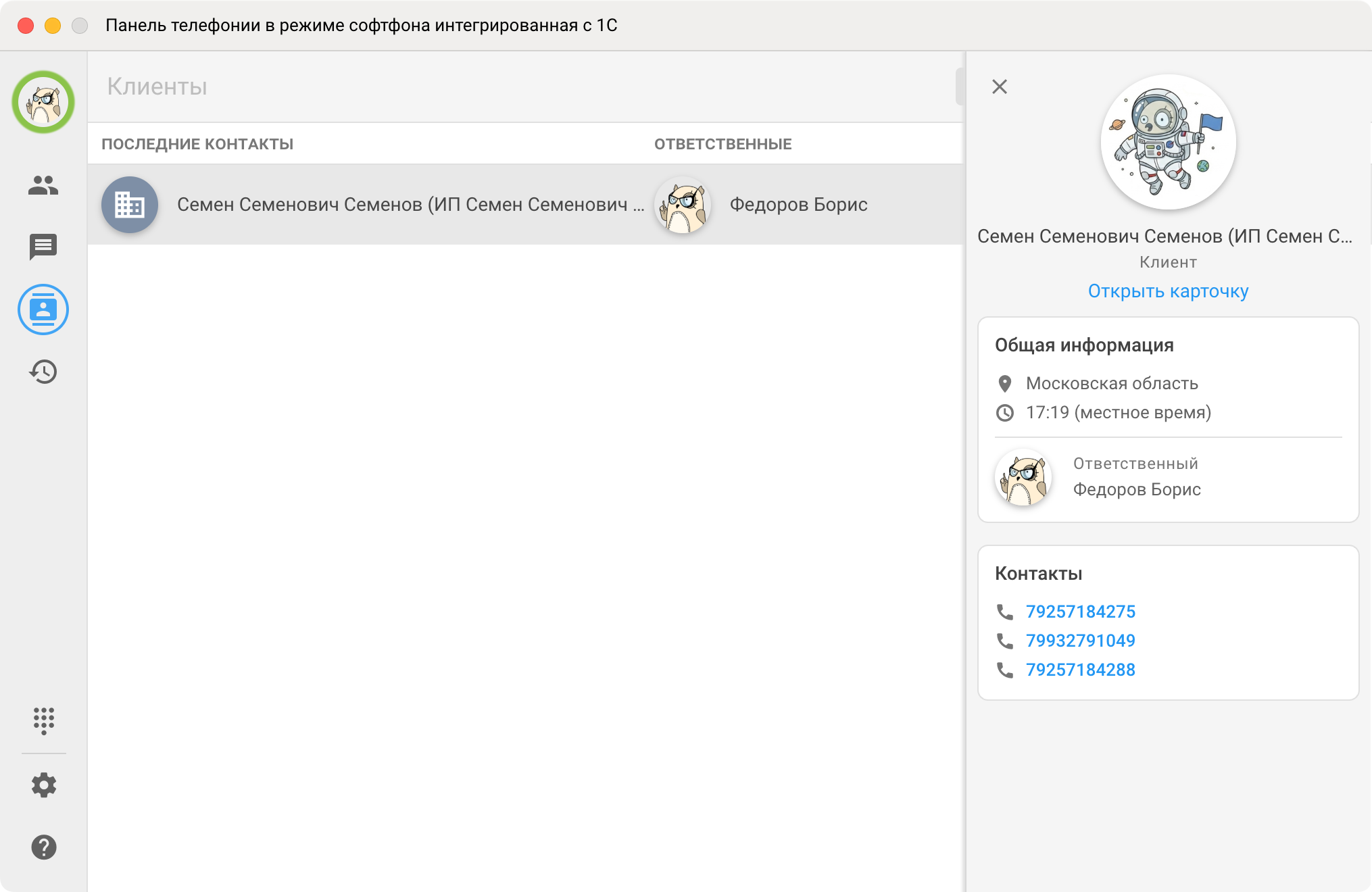Click the ПОСЛЕДНИЕ КОНТАКТЫ column header
The width and height of the screenshot is (1372, 892).
tap(197, 144)
